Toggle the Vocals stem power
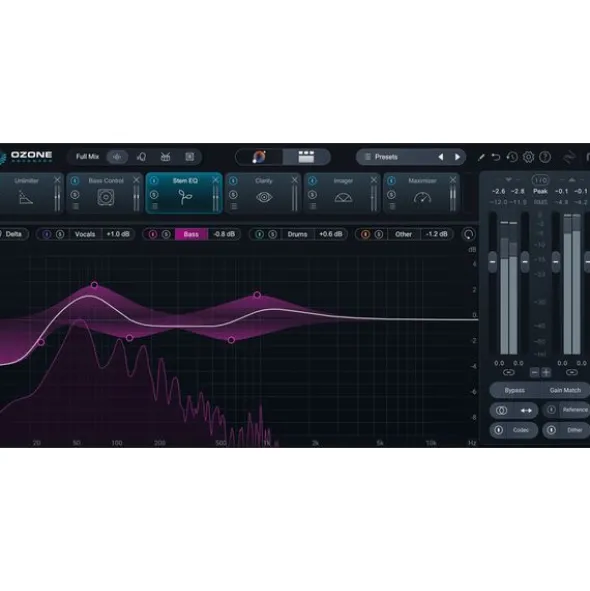590x591 pixels. pyautogui.click(x=46, y=234)
